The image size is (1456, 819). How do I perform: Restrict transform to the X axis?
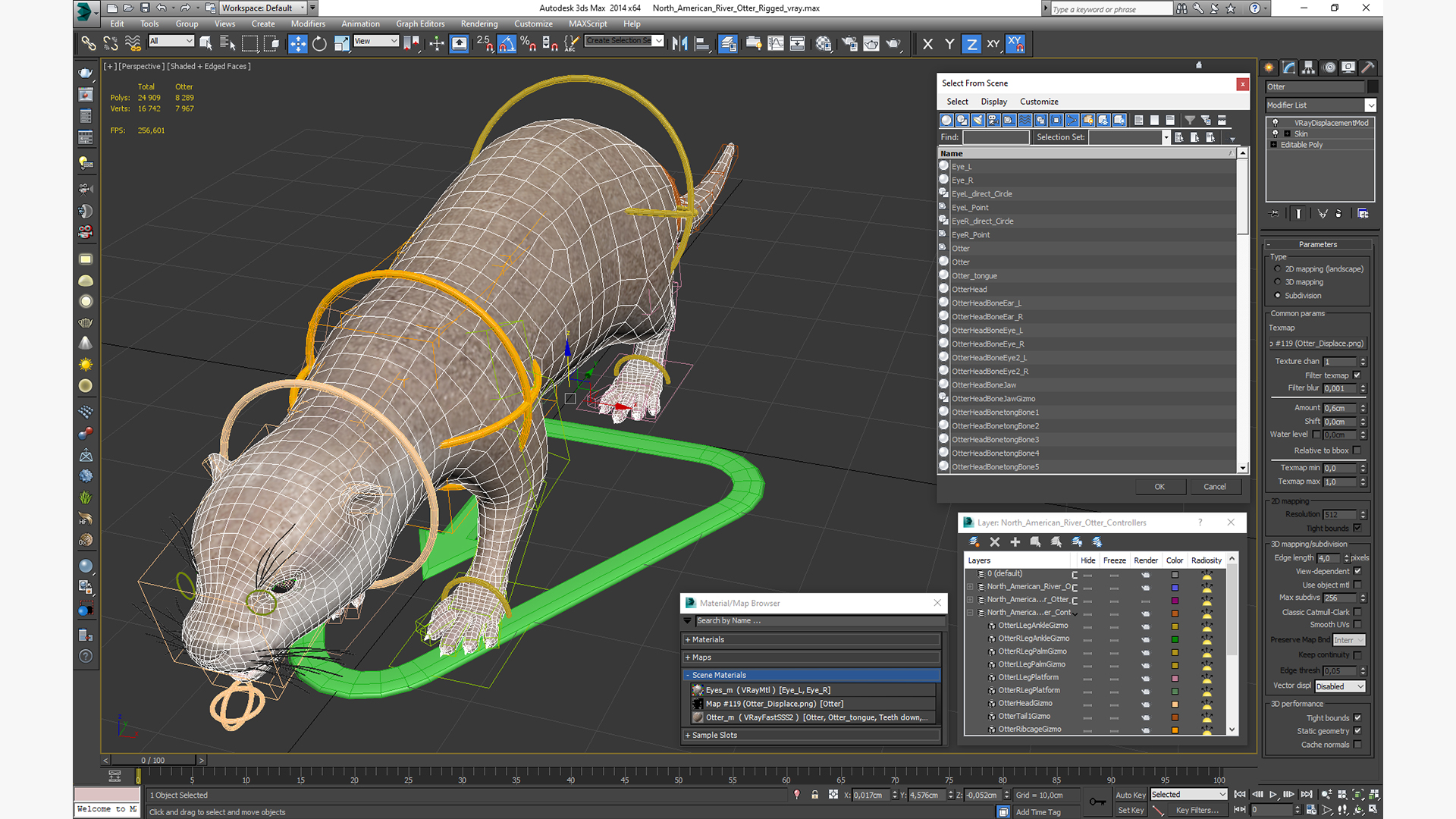(x=927, y=44)
